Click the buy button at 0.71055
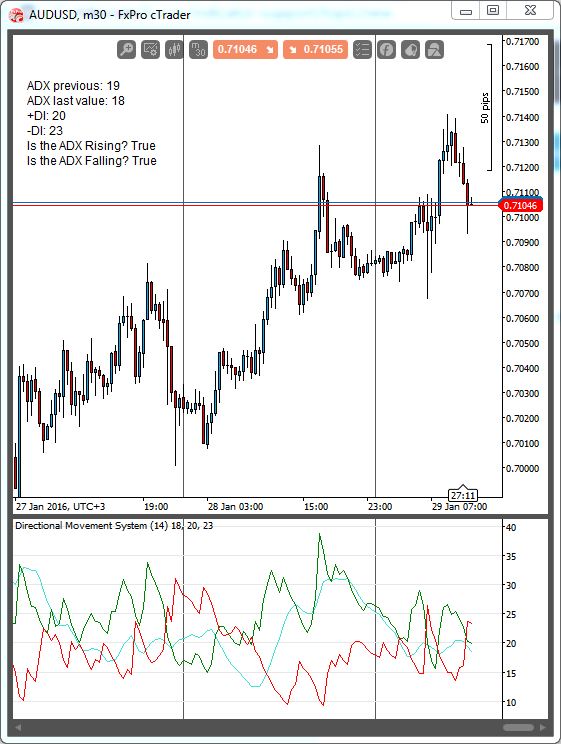 [x=316, y=49]
